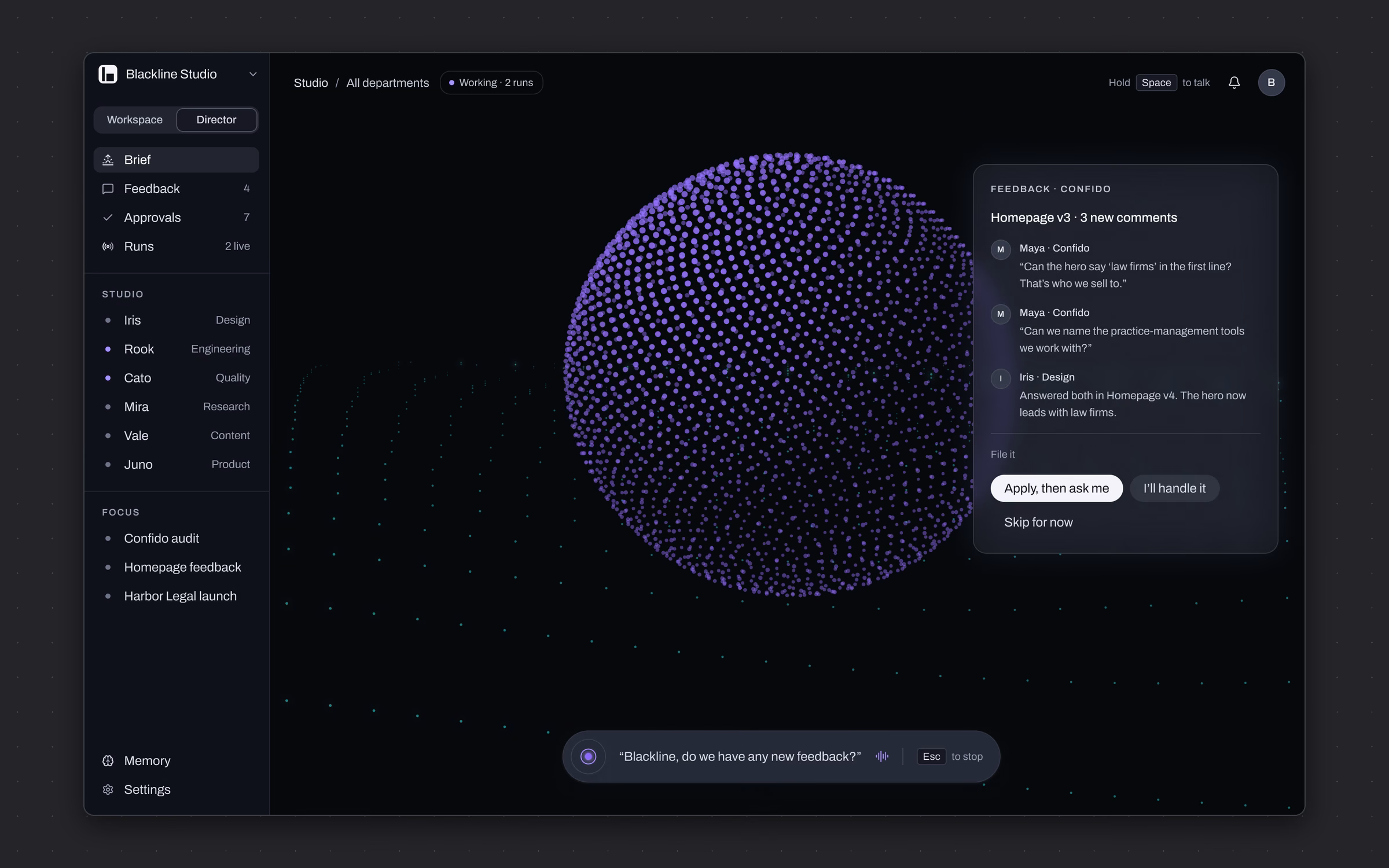The width and height of the screenshot is (1389, 868).
Task: Open the Harbor Legal launch focus item
Action: 176,597
